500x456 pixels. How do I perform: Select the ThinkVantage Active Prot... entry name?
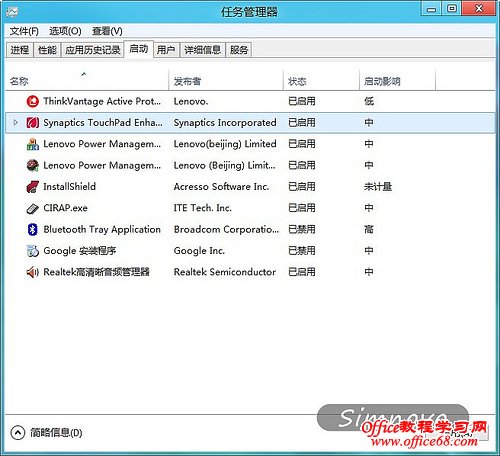(102, 101)
